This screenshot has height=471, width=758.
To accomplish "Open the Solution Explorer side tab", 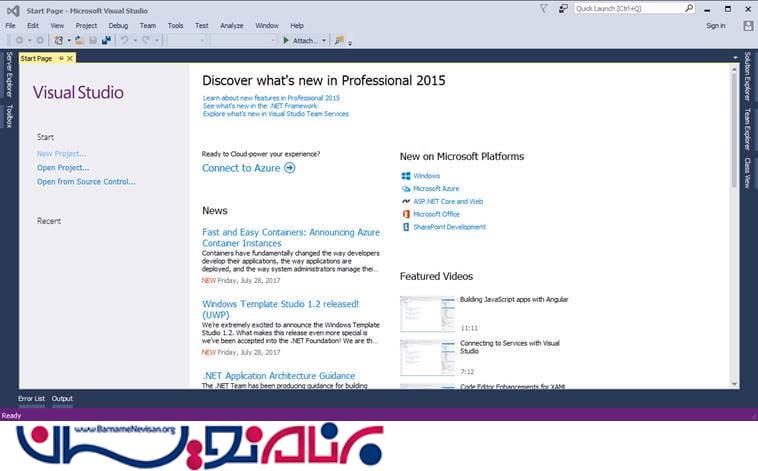I will pos(747,76).
